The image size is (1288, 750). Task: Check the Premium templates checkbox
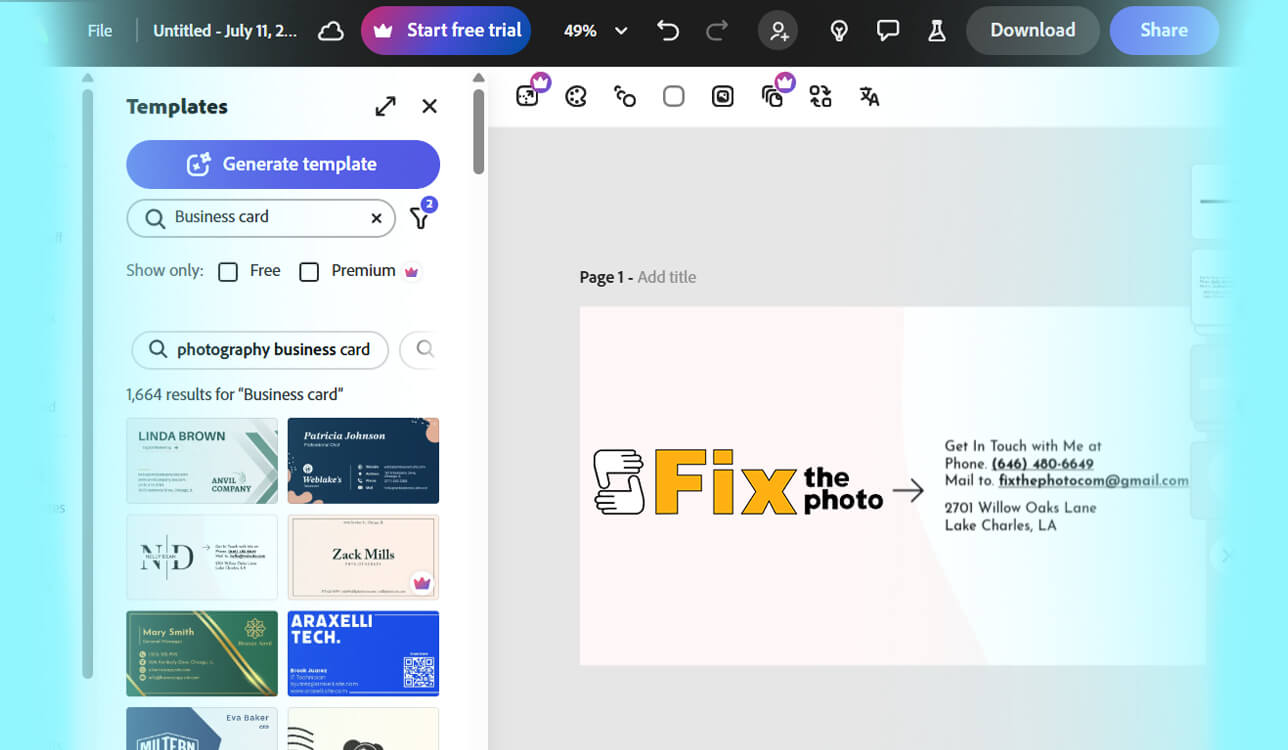point(309,271)
